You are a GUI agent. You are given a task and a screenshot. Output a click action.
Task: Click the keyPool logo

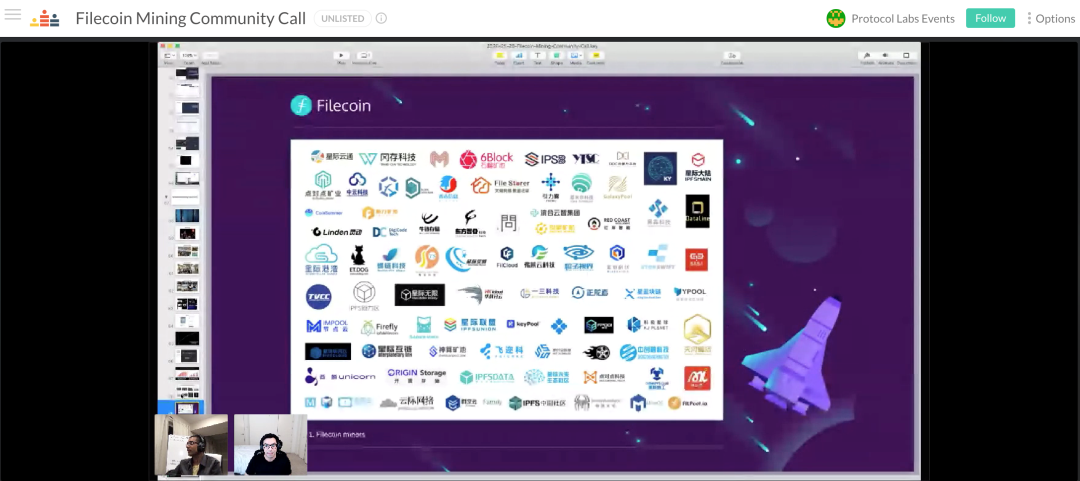pyautogui.click(x=523, y=324)
